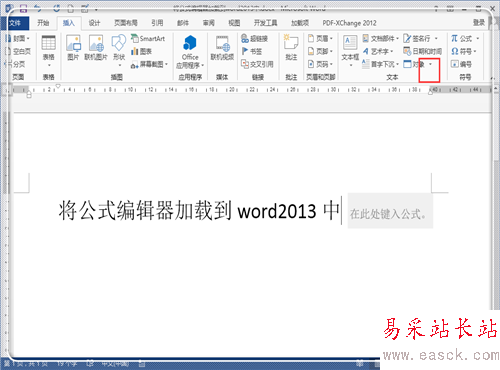Click the language 中文(中国) in status bar
The image size is (500, 370).
click(115, 364)
